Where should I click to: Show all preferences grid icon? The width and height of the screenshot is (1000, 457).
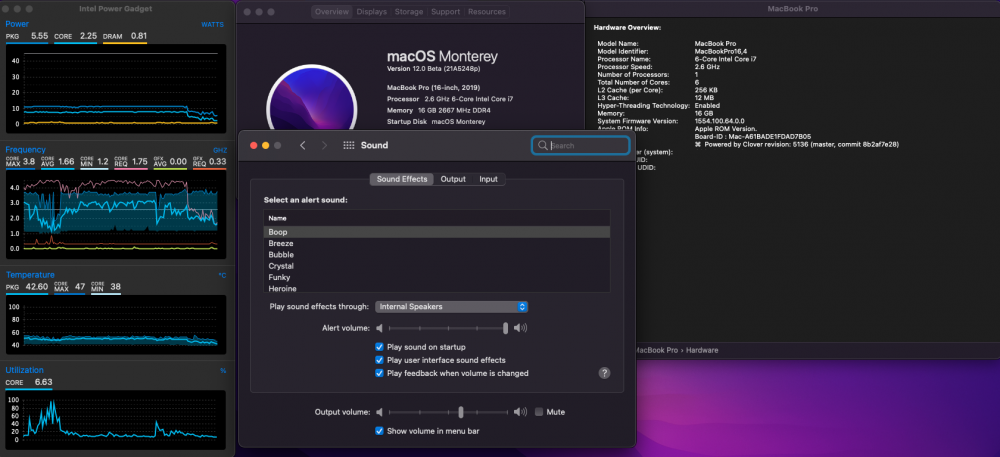(349, 145)
